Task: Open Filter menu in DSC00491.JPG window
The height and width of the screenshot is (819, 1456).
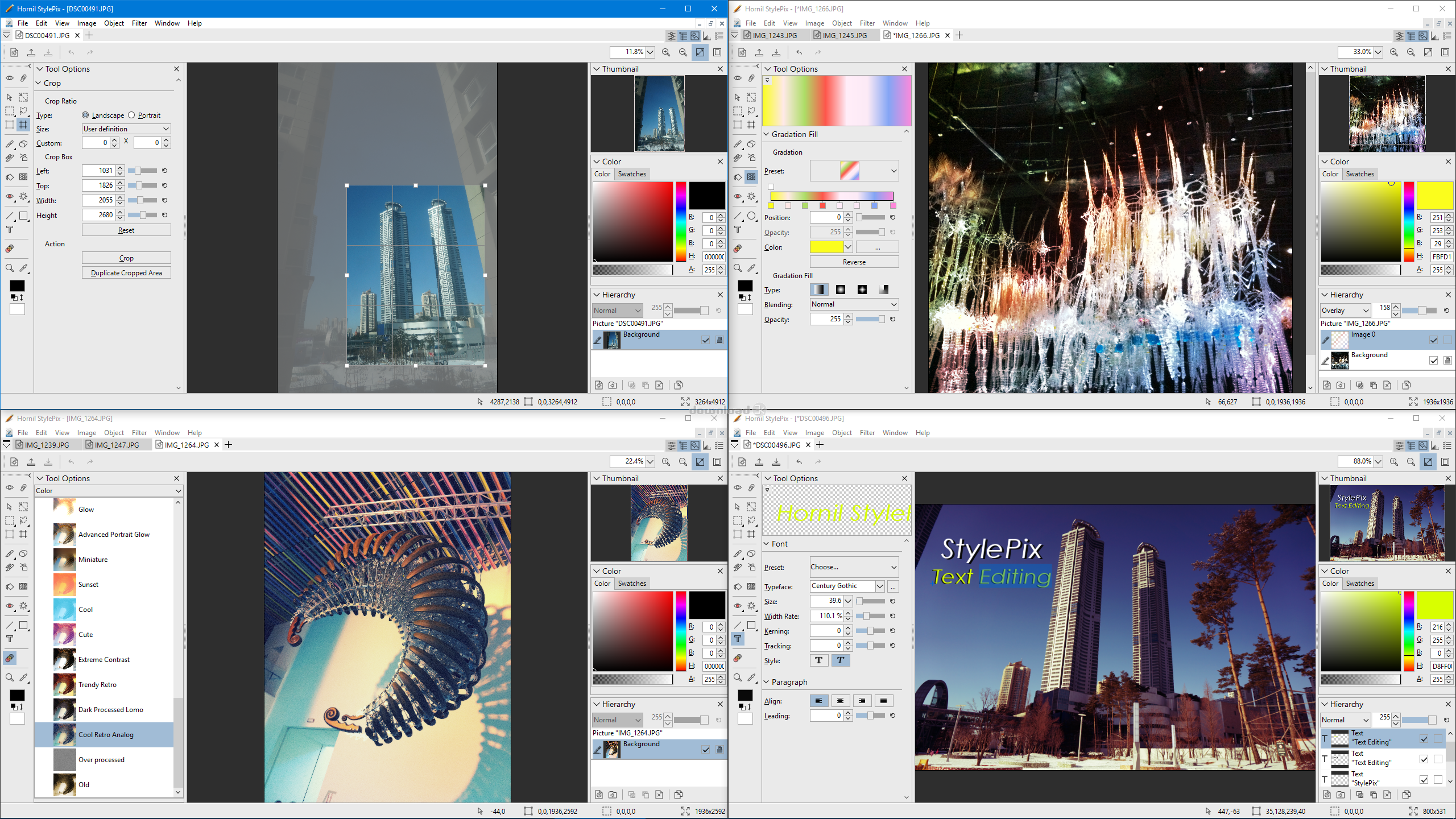Action: click(139, 23)
